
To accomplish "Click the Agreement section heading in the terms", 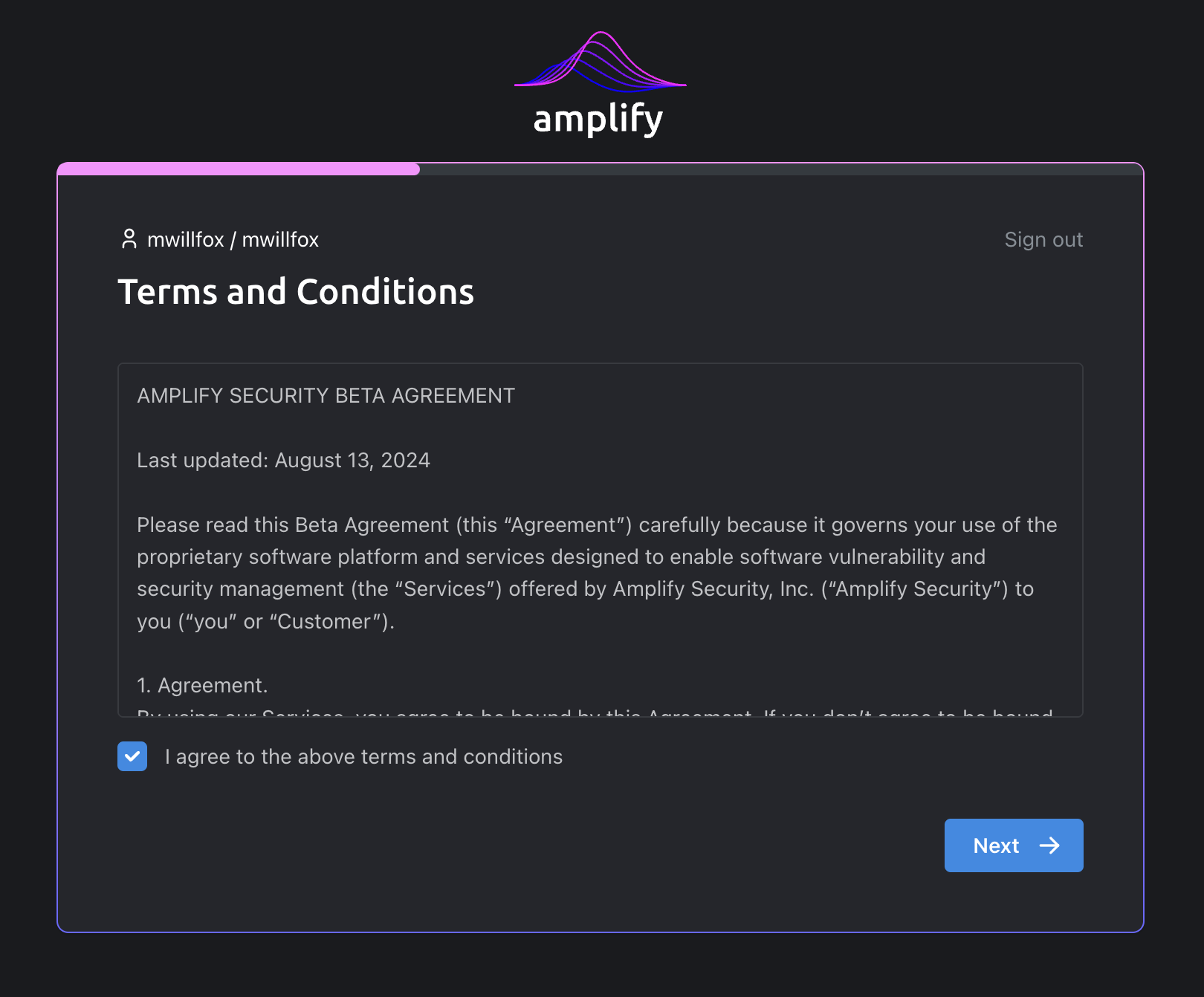I will (201, 685).
